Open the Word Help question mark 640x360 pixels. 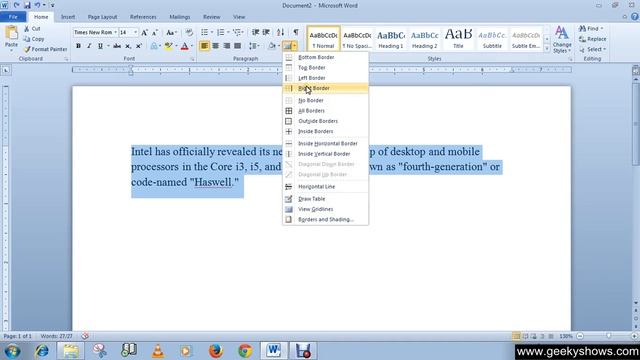pos(634,17)
